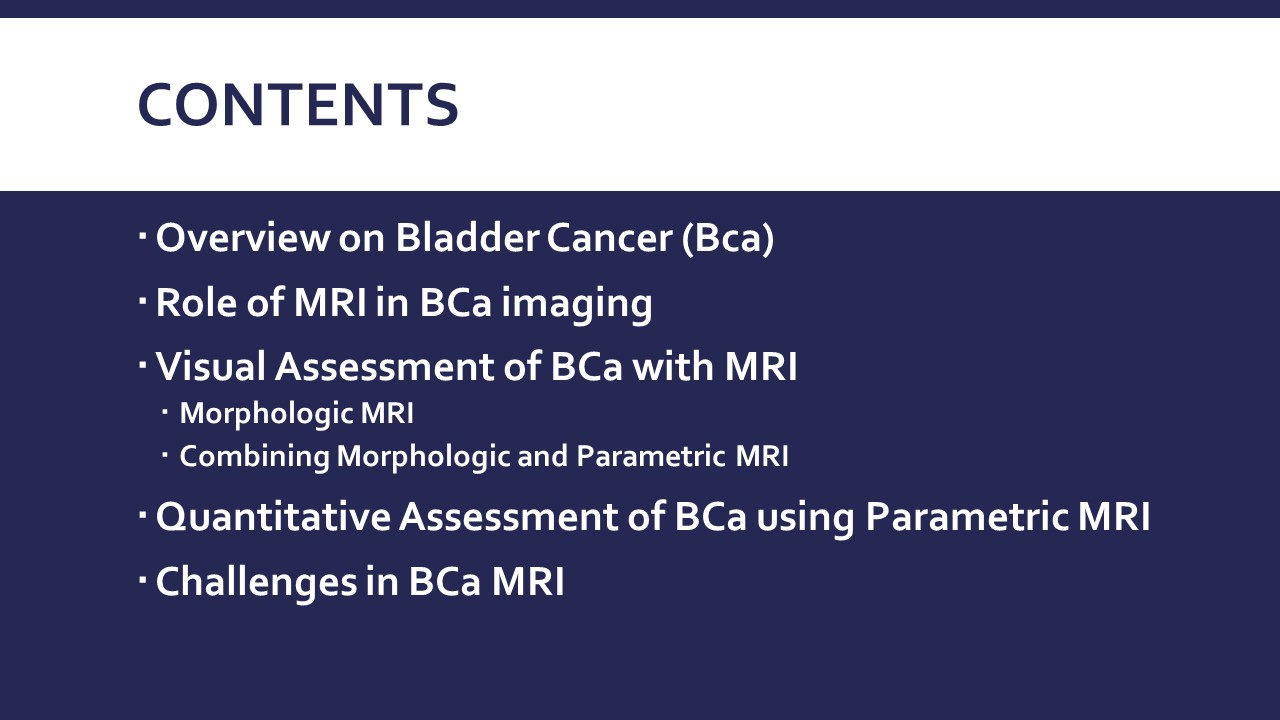The width and height of the screenshot is (1280, 720).
Task: Click the bullet marker before Role of MRI
Action: (143, 300)
